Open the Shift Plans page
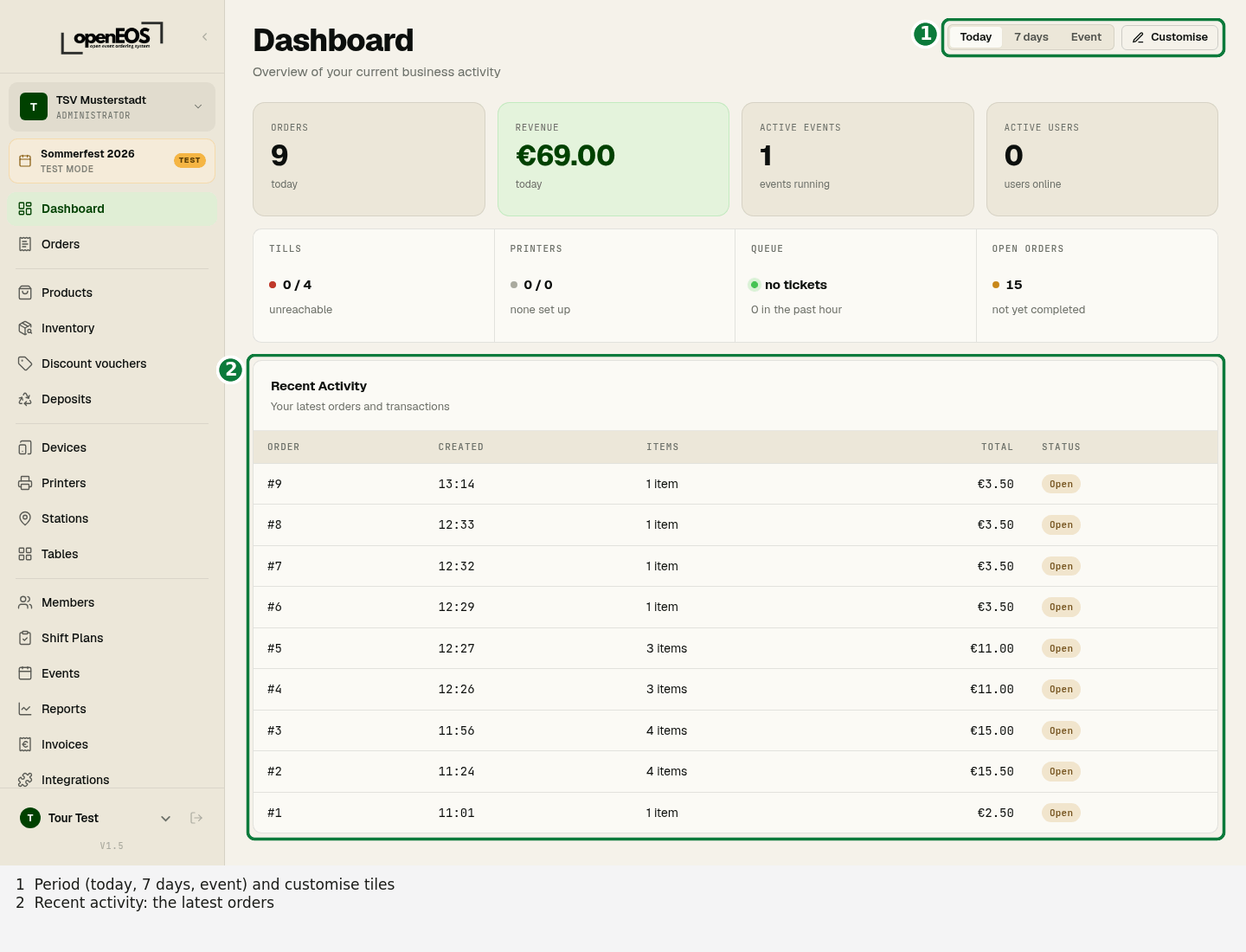1246x952 pixels. pyautogui.click(x=112, y=638)
